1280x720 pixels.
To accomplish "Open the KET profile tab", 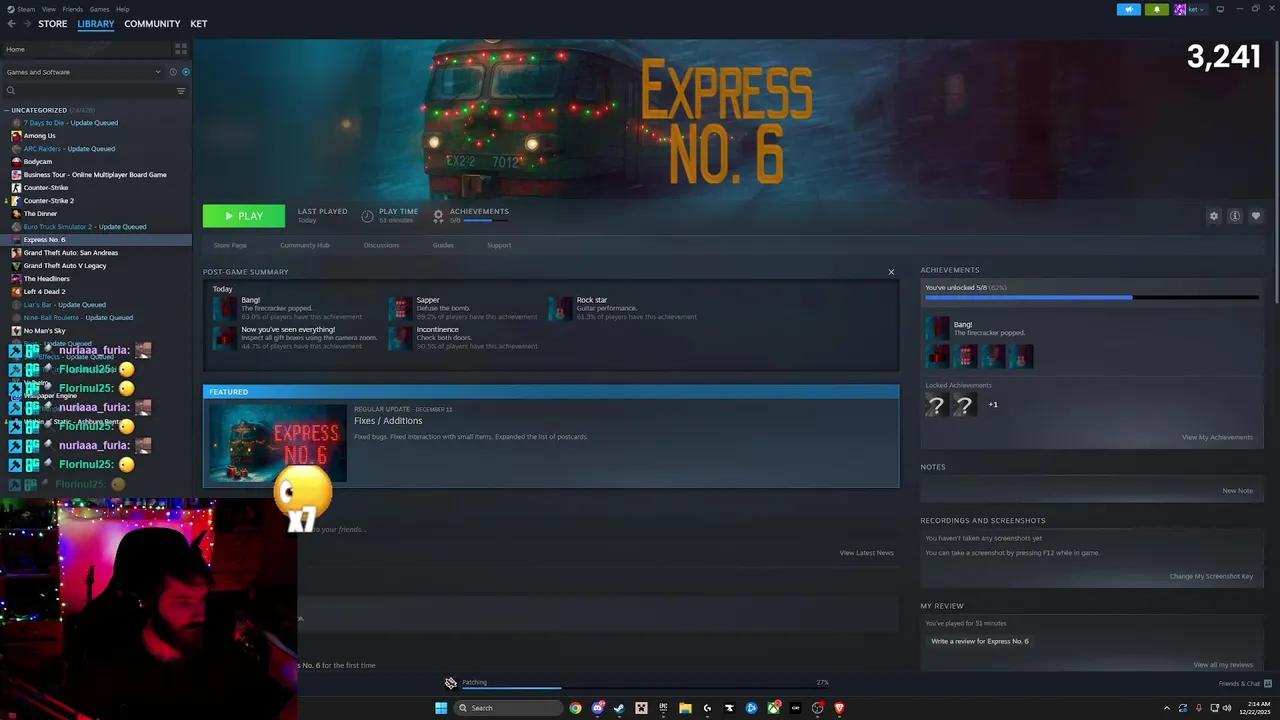I will click(x=199, y=24).
